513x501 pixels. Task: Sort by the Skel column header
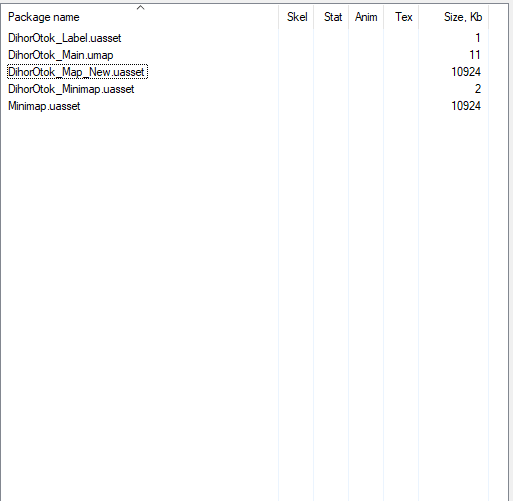tap(297, 17)
